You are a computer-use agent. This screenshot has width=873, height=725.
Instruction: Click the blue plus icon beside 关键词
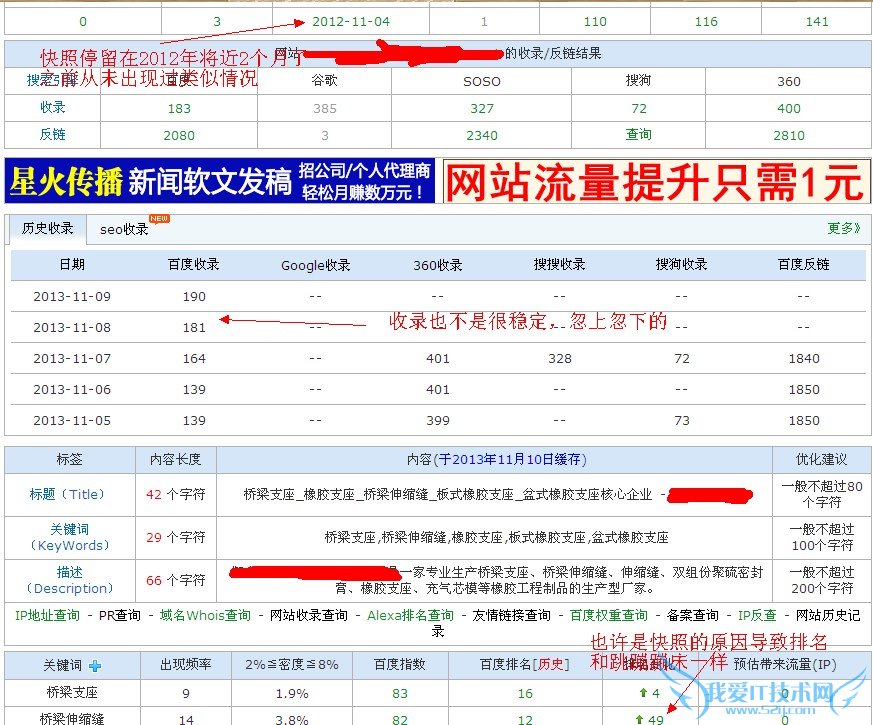(95, 665)
